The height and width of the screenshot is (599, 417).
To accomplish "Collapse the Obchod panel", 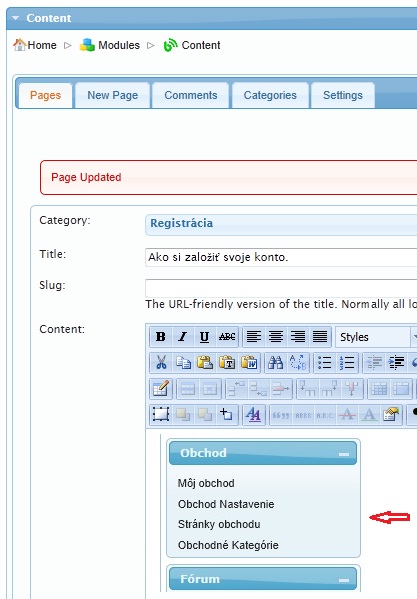I will 344,454.
